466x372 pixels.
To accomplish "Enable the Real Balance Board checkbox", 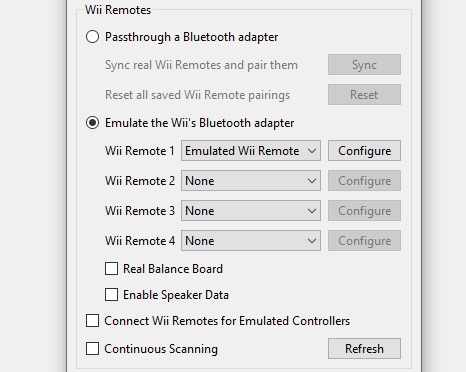I will tap(111, 269).
